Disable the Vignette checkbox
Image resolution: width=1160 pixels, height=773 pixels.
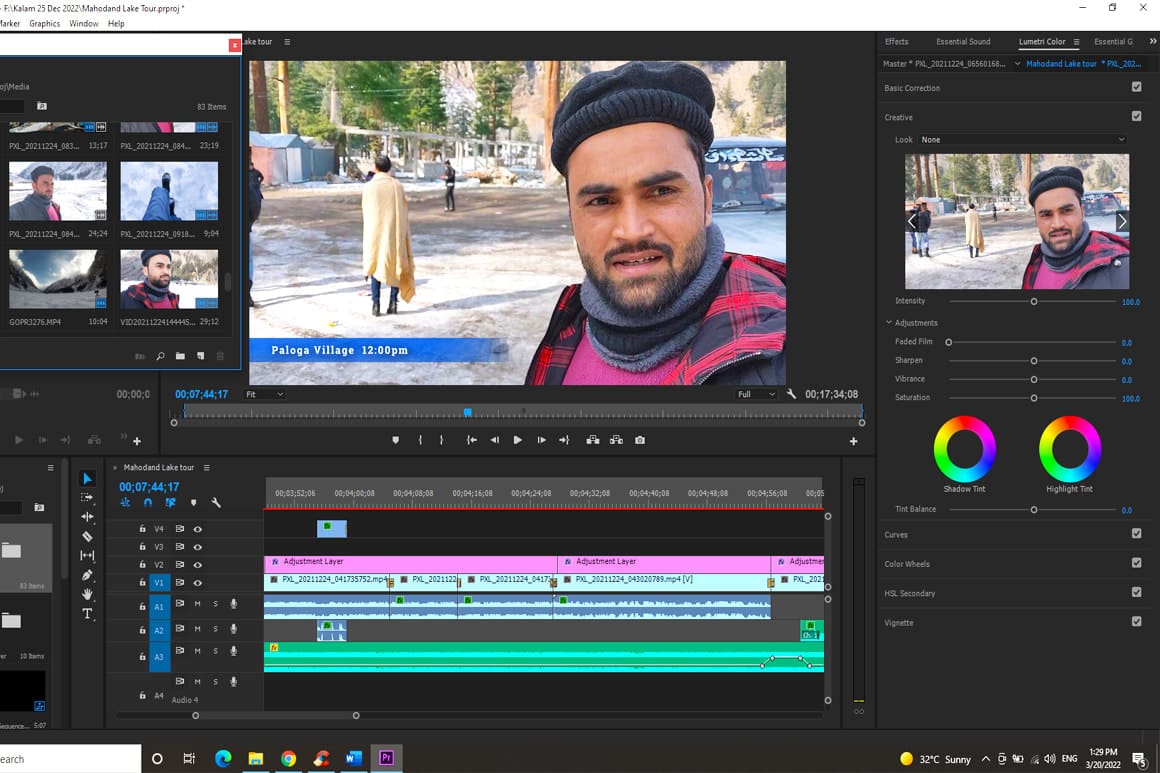[1136, 622]
